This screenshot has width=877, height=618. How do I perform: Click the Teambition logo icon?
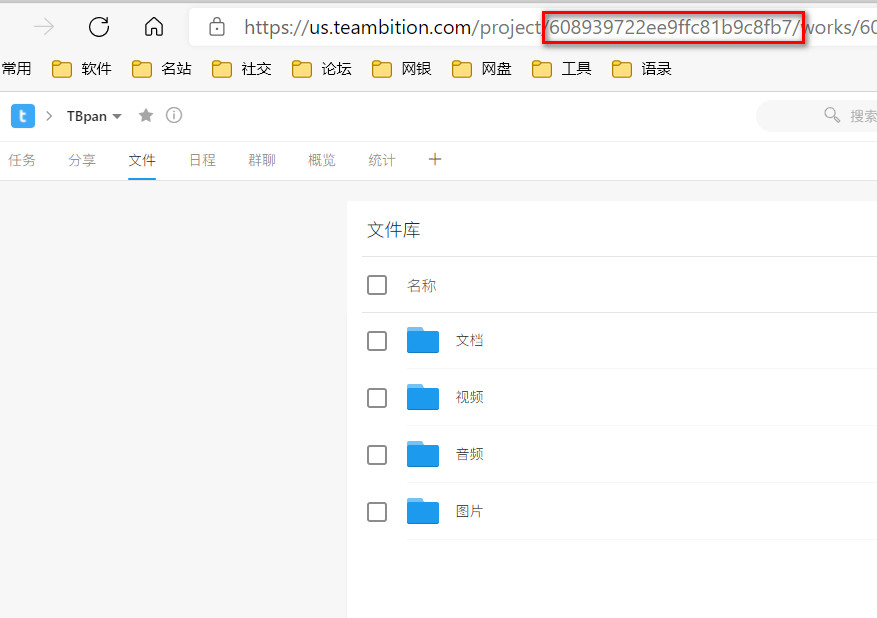pos(23,116)
